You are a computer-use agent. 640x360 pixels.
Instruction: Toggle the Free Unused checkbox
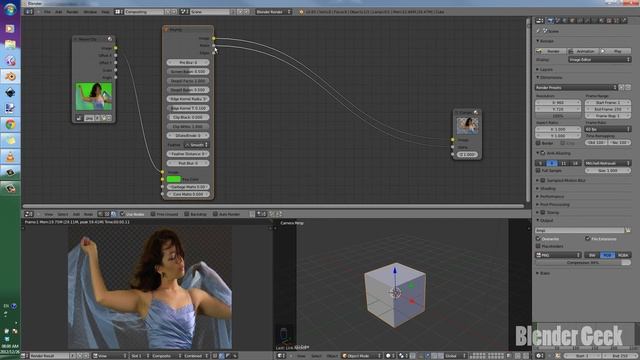[153, 214]
